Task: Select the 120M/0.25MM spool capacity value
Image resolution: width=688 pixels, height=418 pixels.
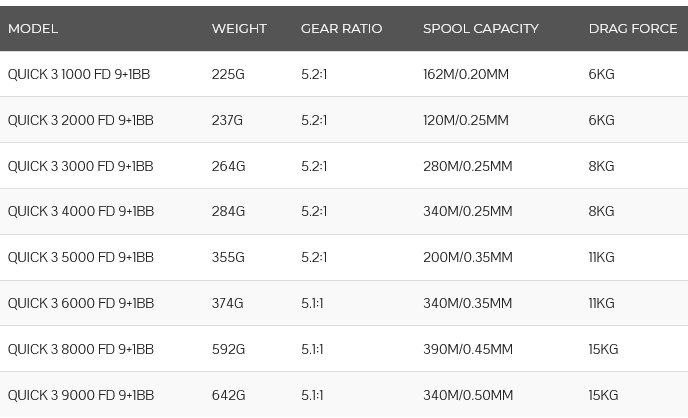Action: 466,121
